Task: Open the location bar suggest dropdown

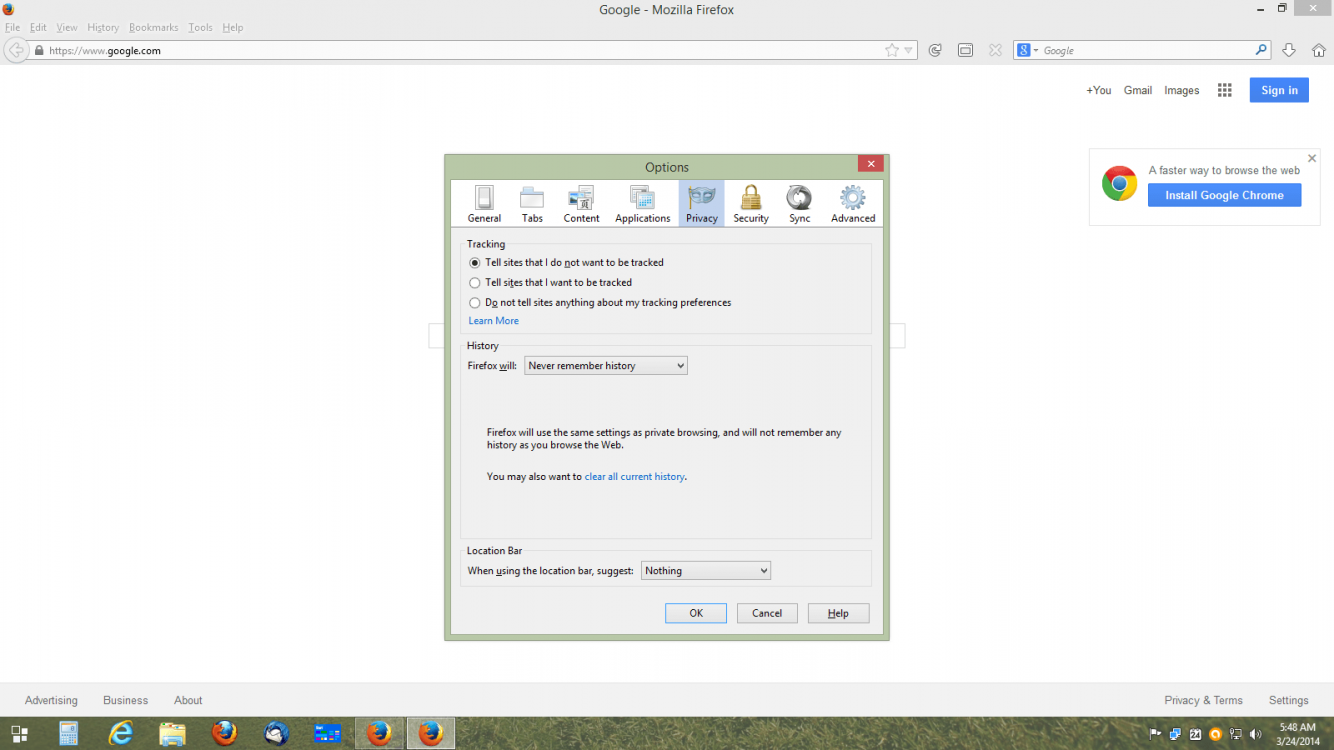Action: (x=706, y=571)
